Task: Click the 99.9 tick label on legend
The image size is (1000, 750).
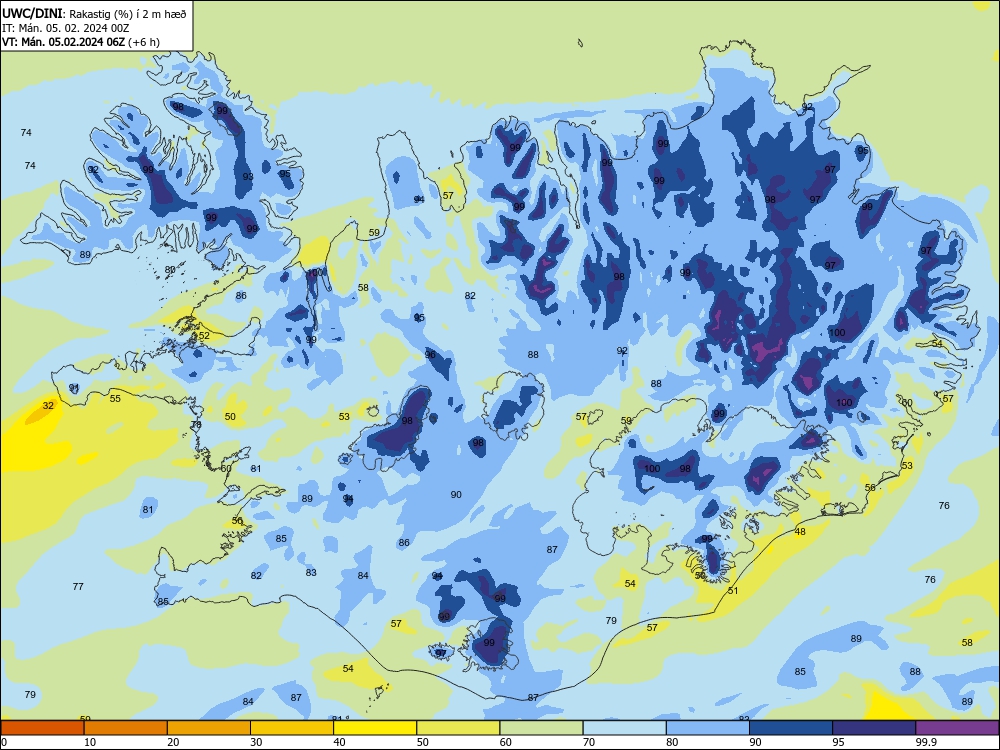Action: click(926, 742)
